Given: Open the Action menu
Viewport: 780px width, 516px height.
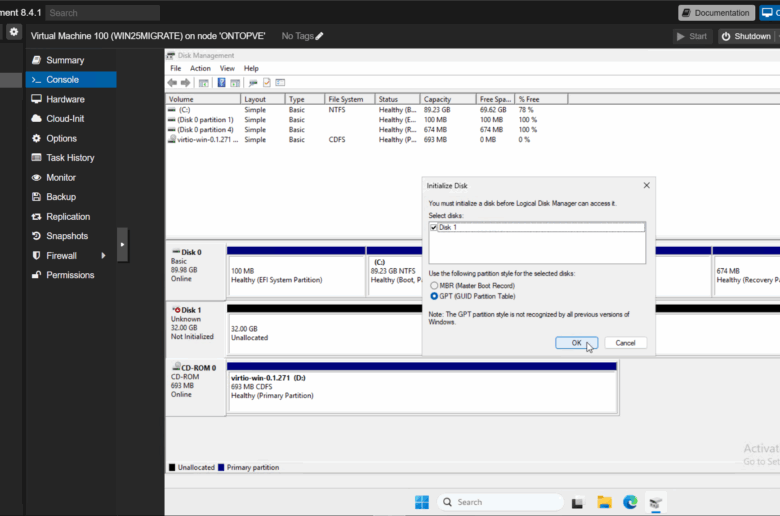Looking at the screenshot, I should (200, 68).
